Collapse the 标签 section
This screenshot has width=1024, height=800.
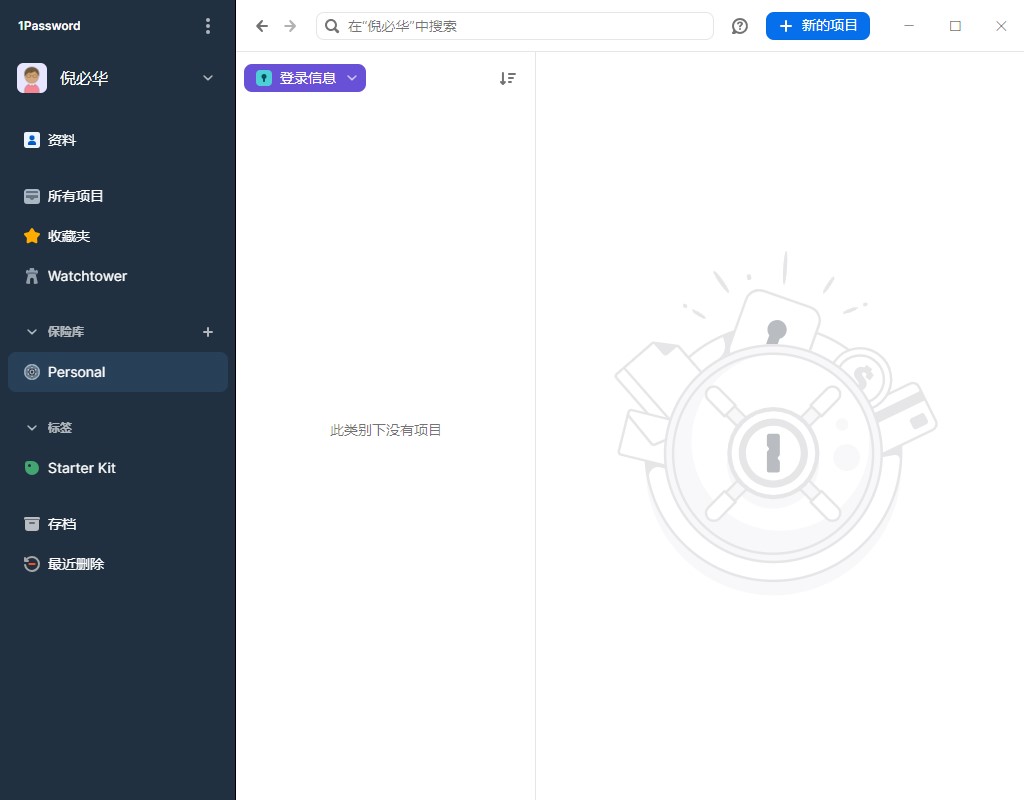[31, 428]
